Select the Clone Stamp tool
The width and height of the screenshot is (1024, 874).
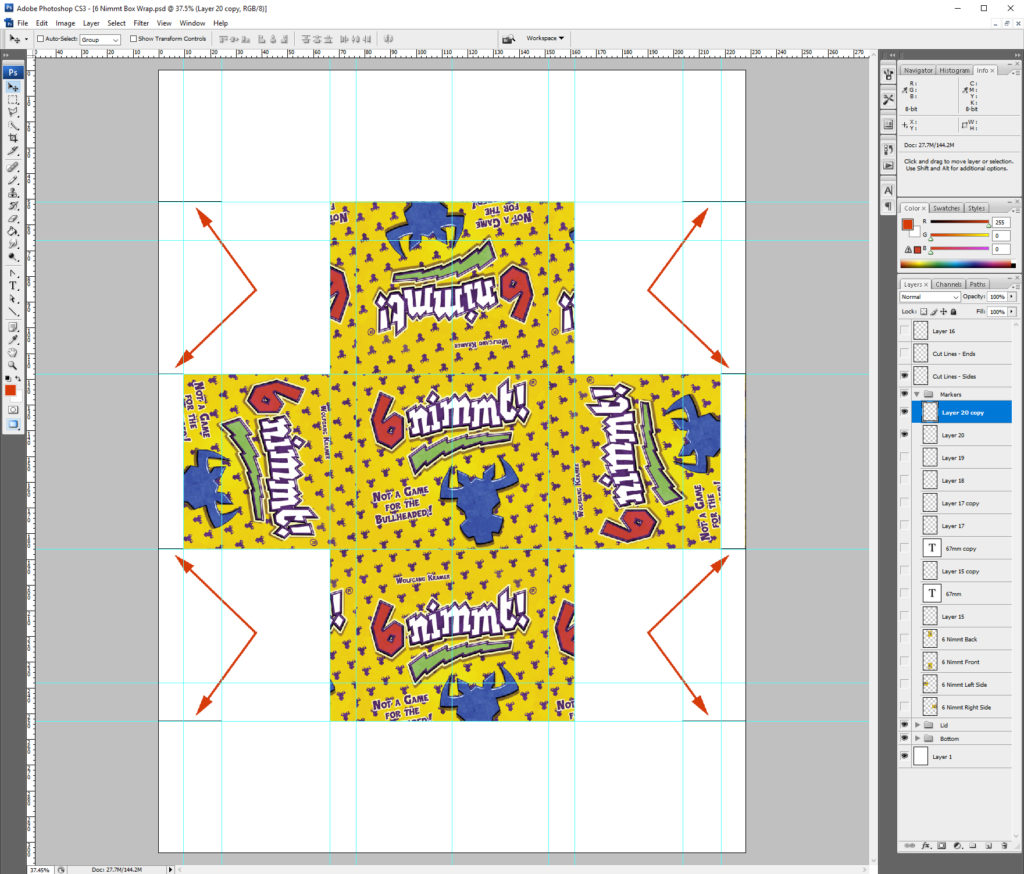pos(13,193)
